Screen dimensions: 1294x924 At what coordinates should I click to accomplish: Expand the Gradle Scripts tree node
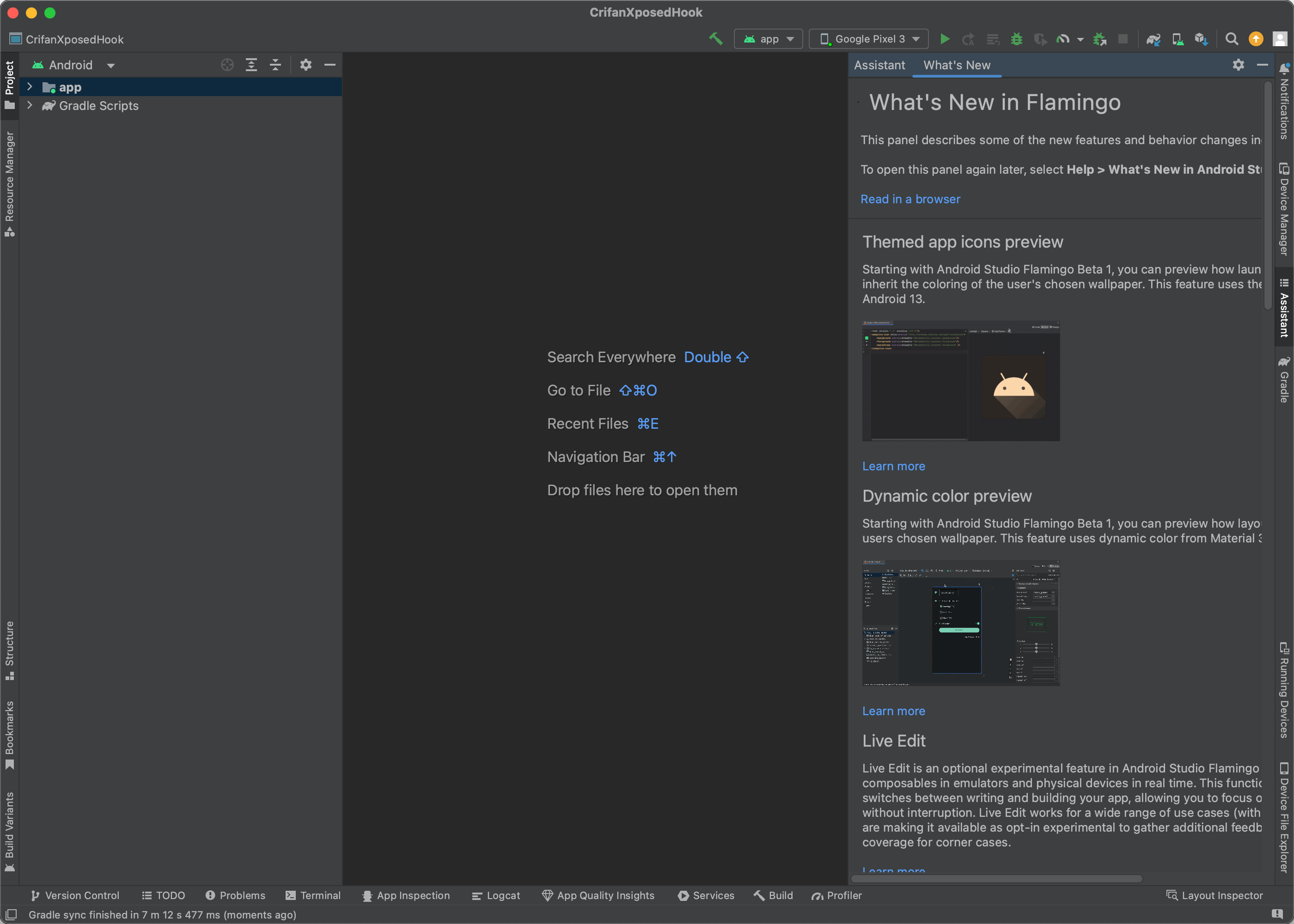click(30, 105)
